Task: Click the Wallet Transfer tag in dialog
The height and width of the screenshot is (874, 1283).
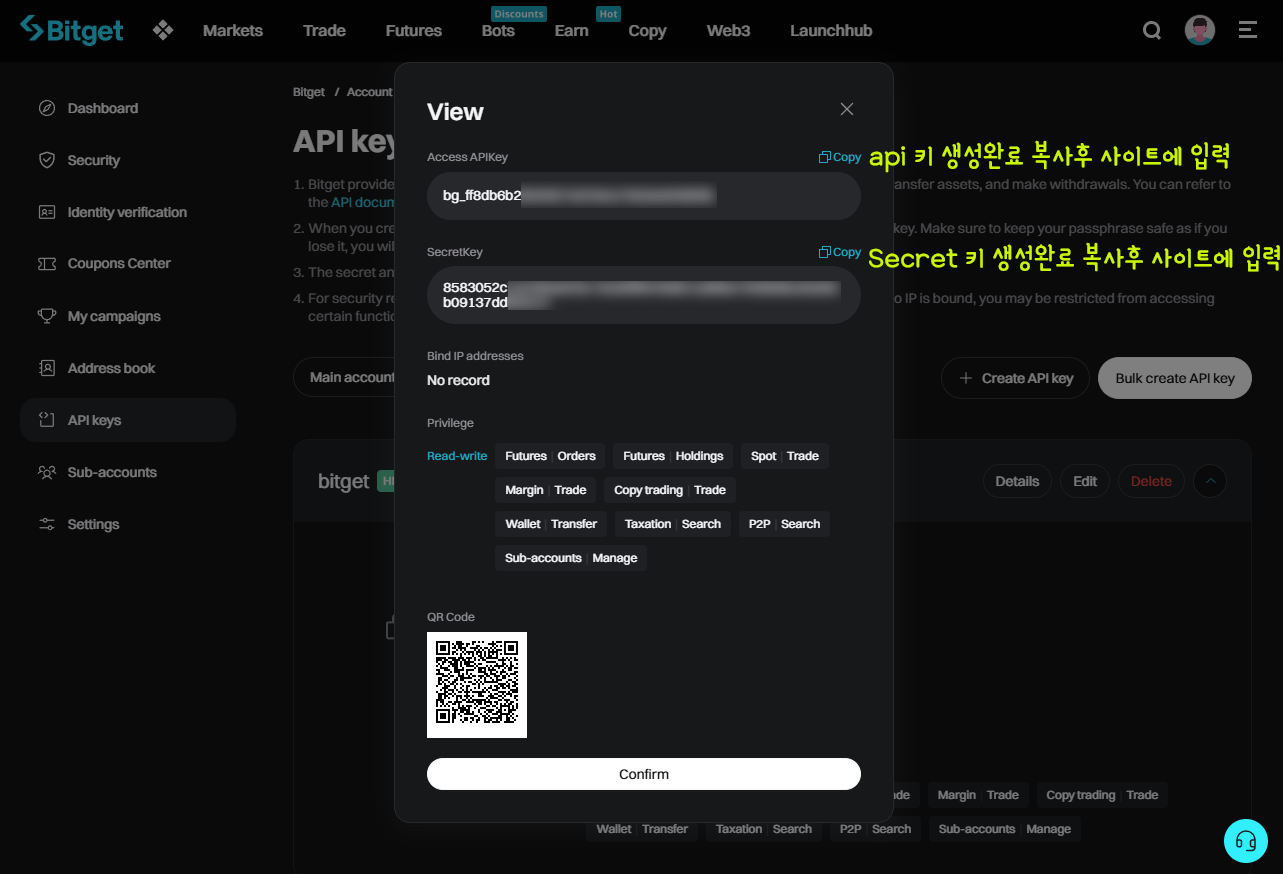Action: [551, 524]
